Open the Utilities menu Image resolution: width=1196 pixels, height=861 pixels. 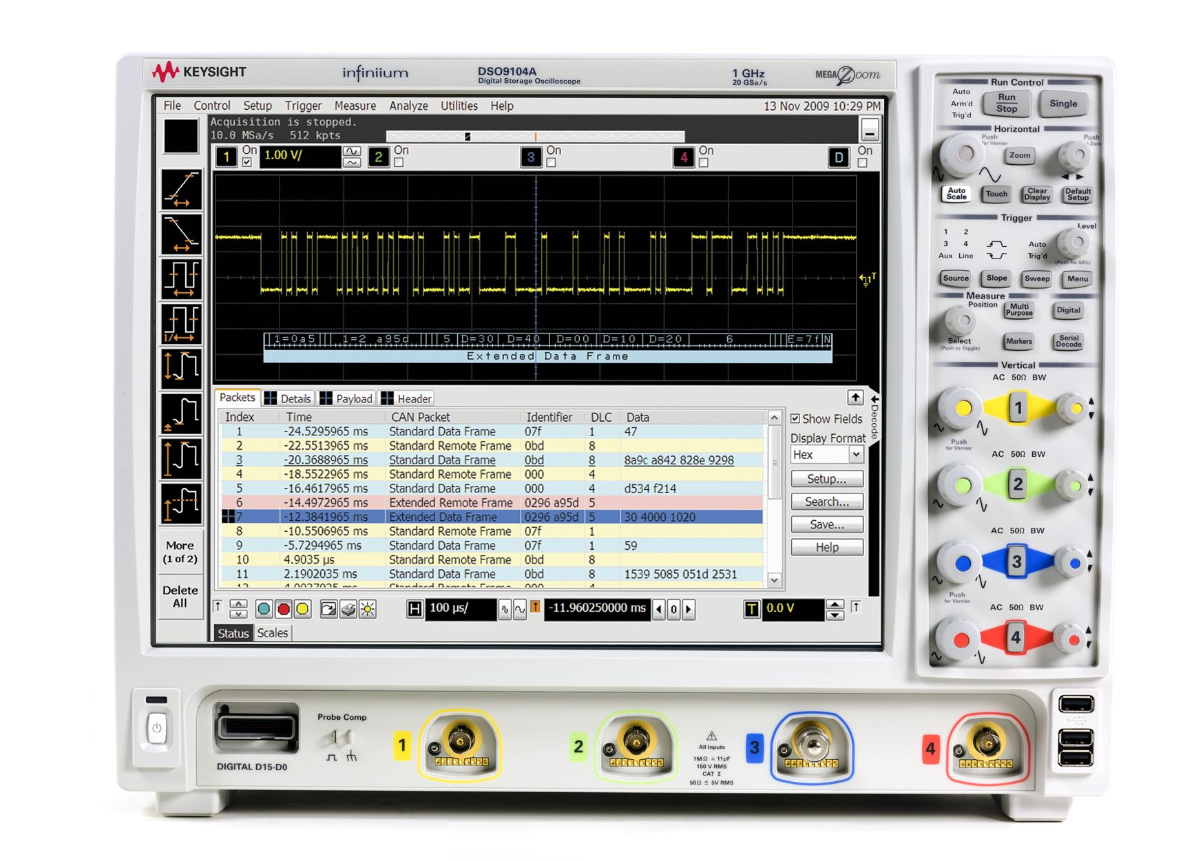click(x=459, y=106)
